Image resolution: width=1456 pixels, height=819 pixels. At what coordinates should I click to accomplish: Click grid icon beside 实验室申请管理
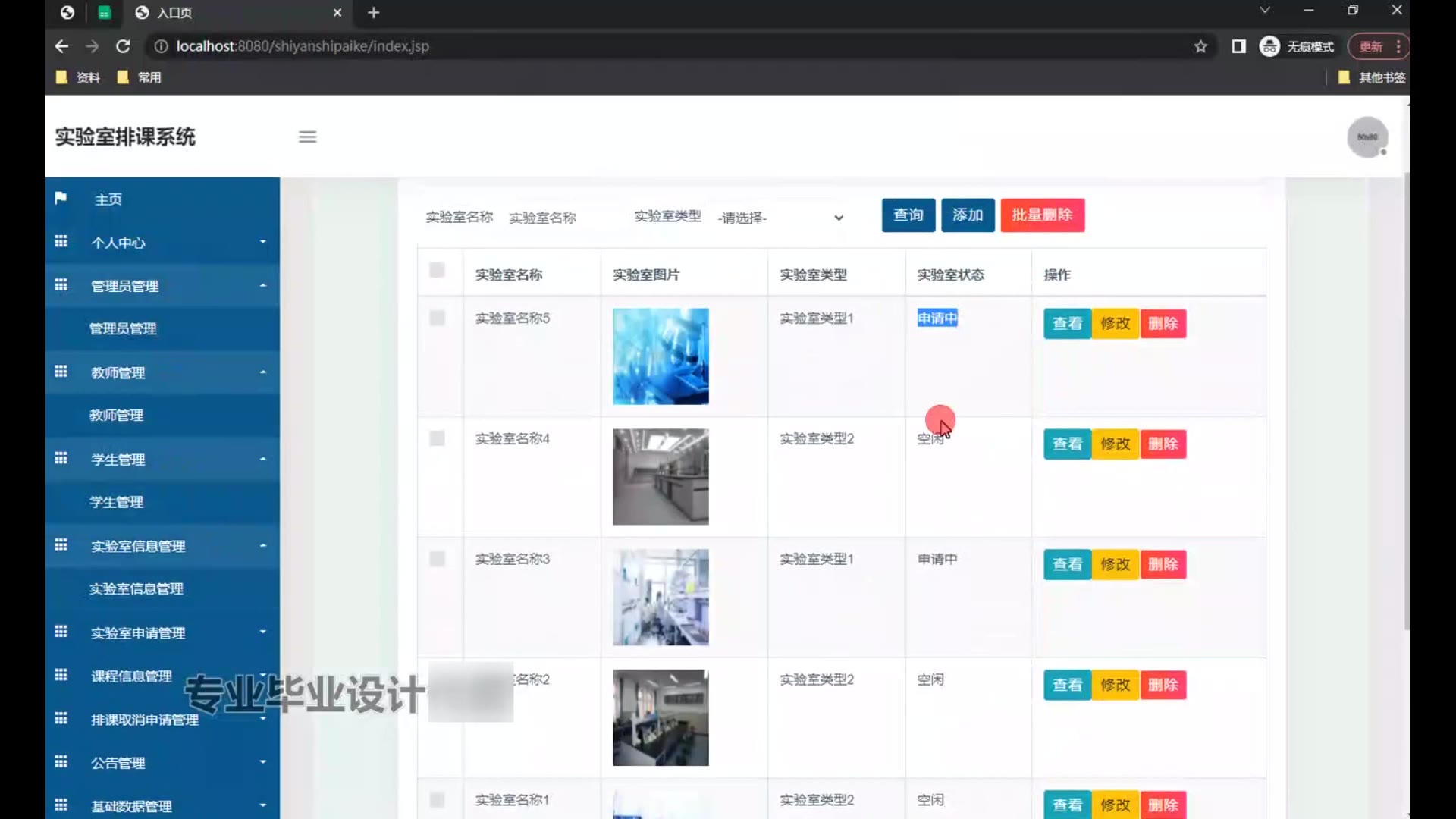pos(61,632)
